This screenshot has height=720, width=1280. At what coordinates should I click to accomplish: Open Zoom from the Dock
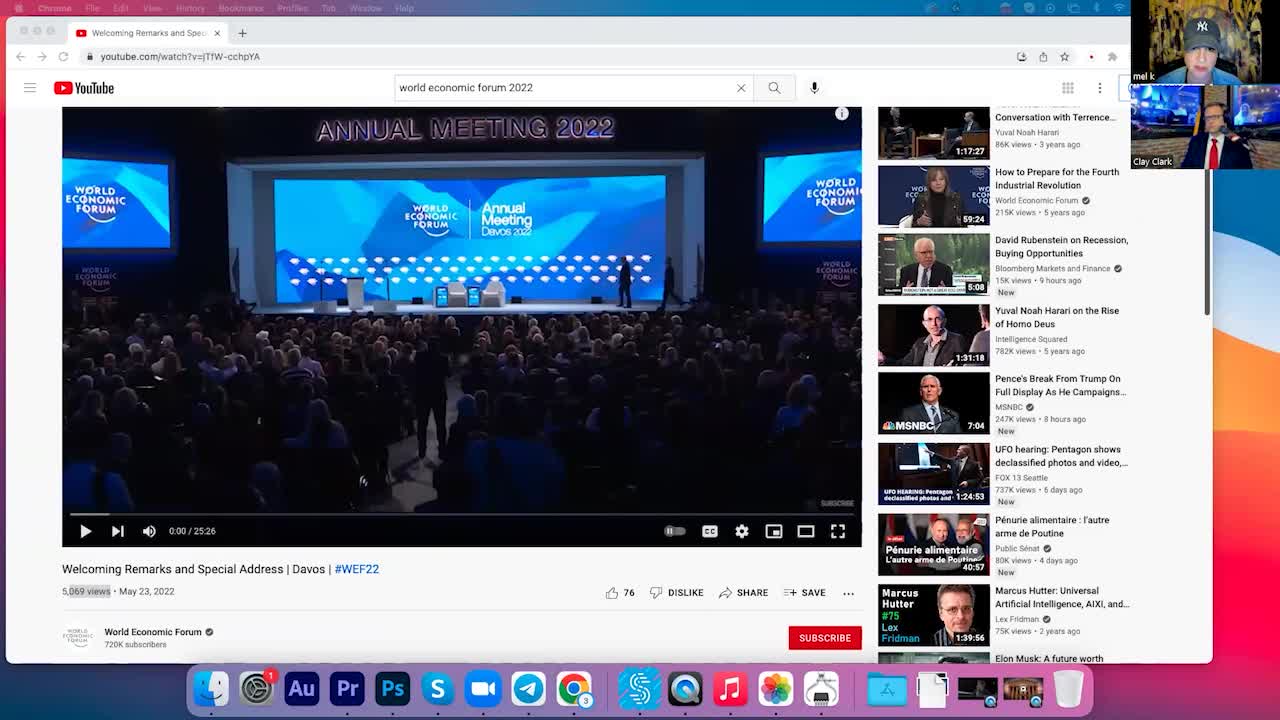(483, 689)
